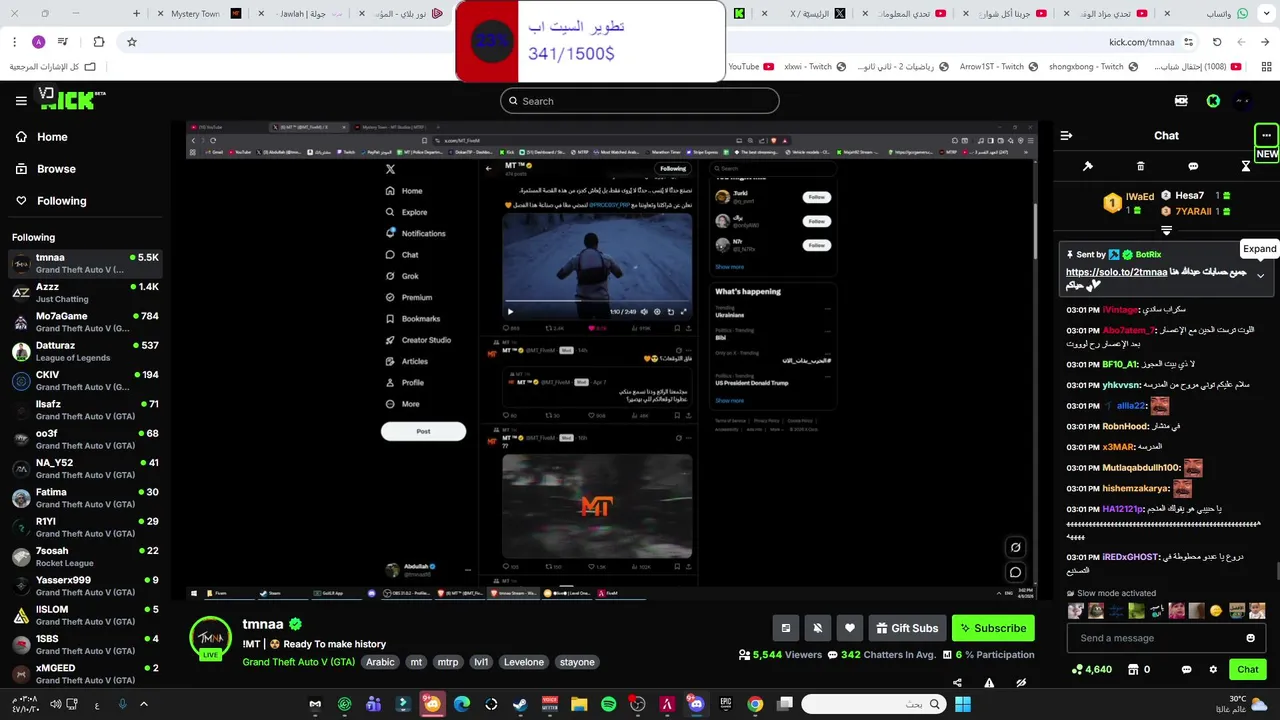
Task: Switch to the واتساب browser tab
Action: pyautogui.click(x=1225, y=14)
